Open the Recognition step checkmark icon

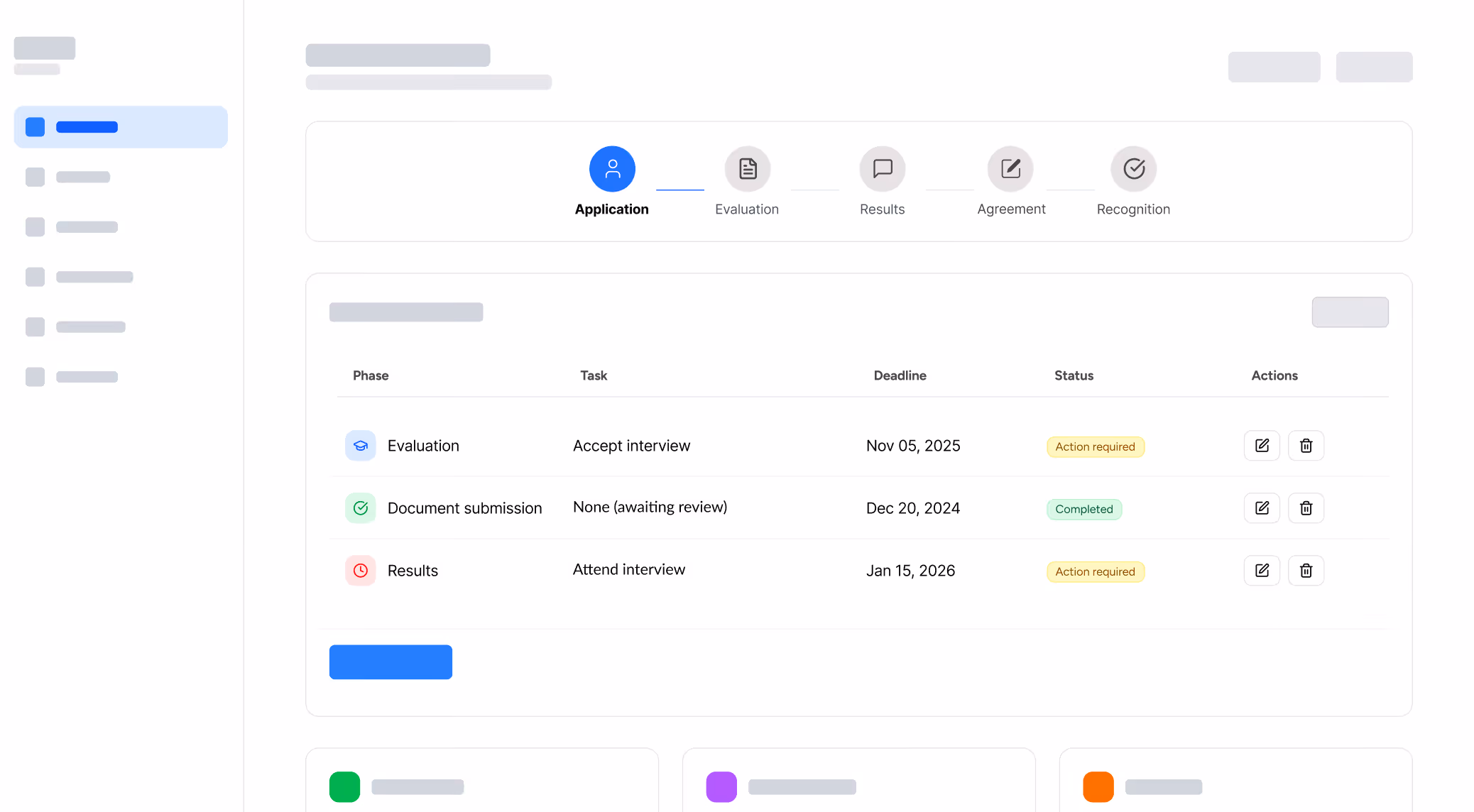click(x=1134, y=169)
